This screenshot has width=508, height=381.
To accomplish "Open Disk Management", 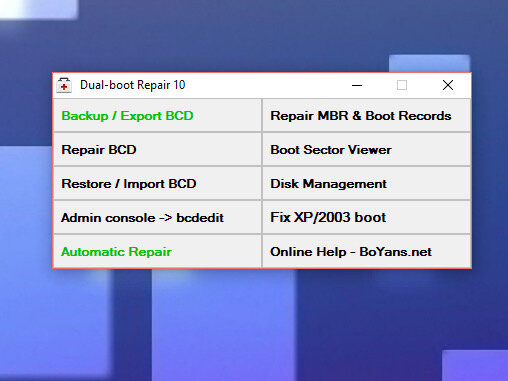I will [366, 184].
